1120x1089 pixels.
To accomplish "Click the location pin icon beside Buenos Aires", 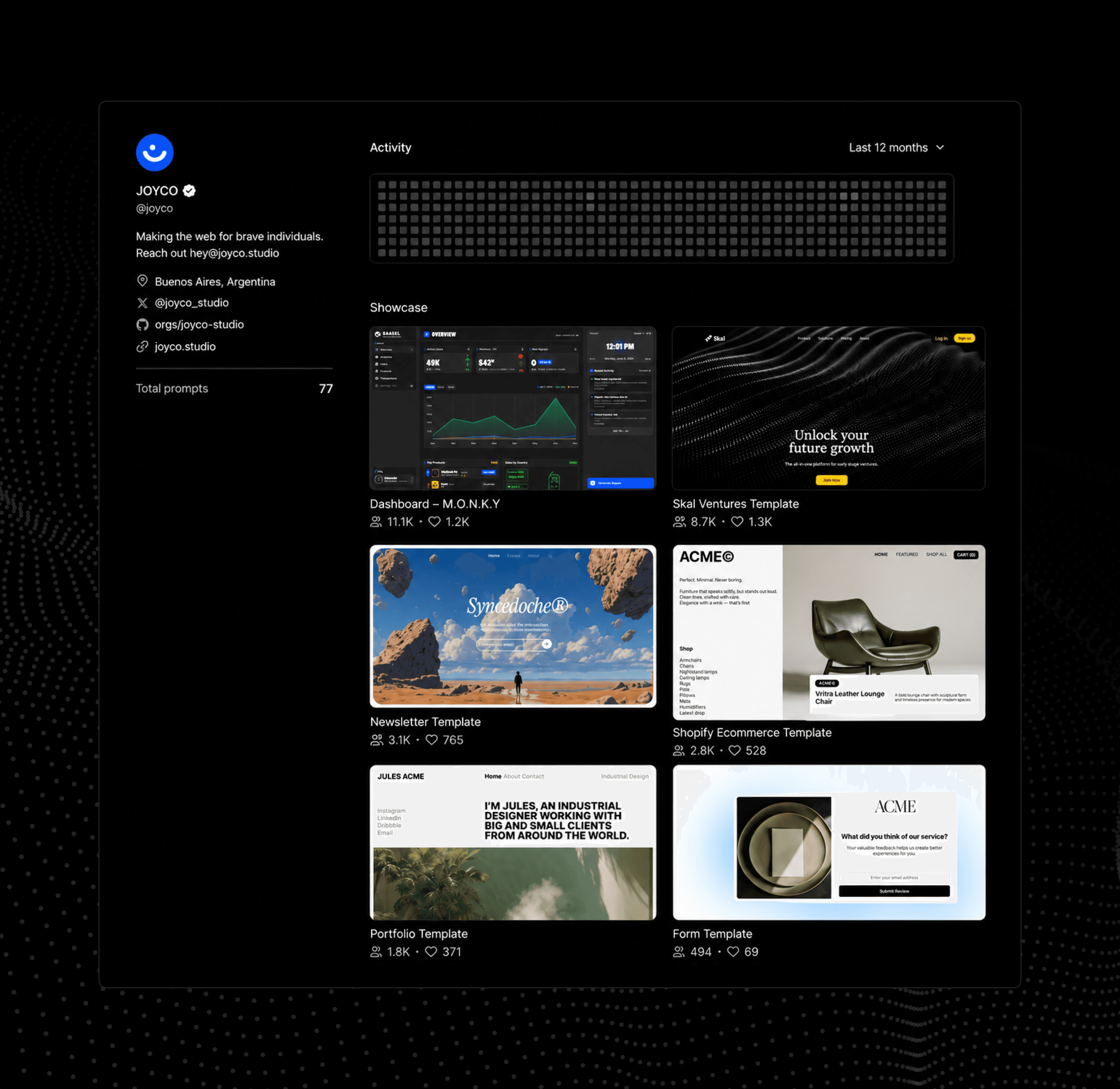I will pyautogui.click(x=142, y=281).
